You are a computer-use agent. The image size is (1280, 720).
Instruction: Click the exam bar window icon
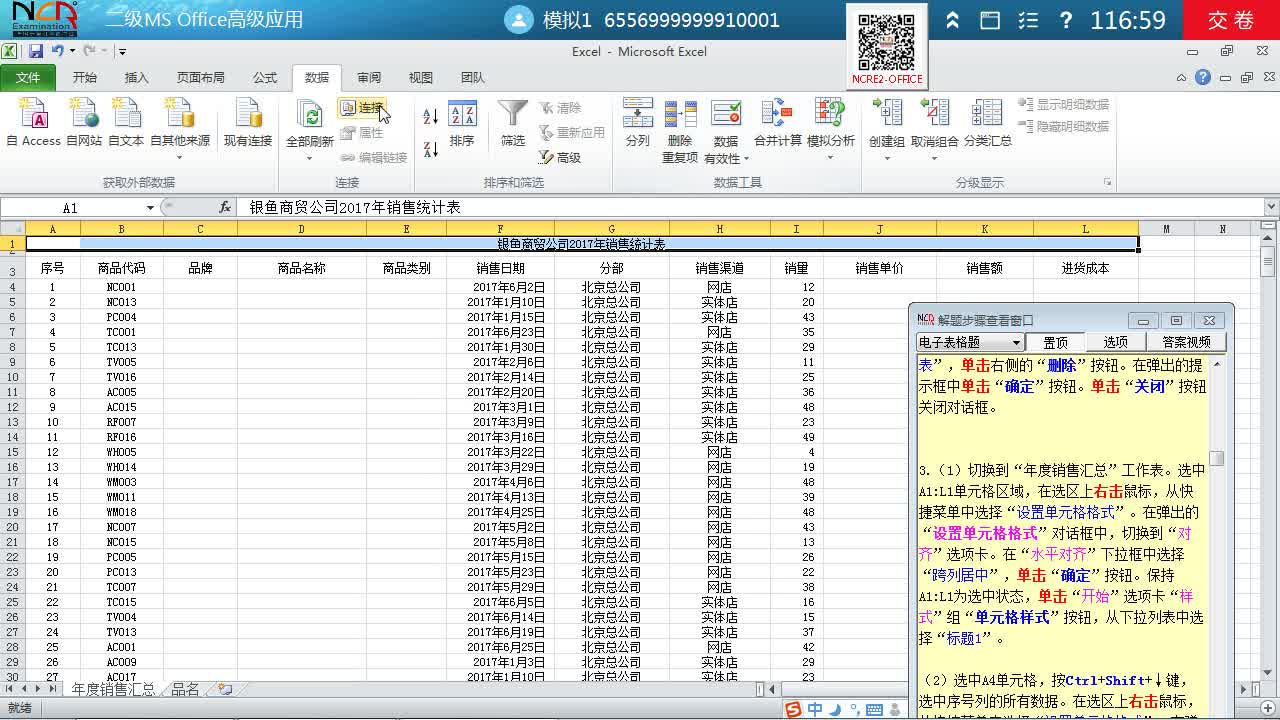tap(990, 20)
